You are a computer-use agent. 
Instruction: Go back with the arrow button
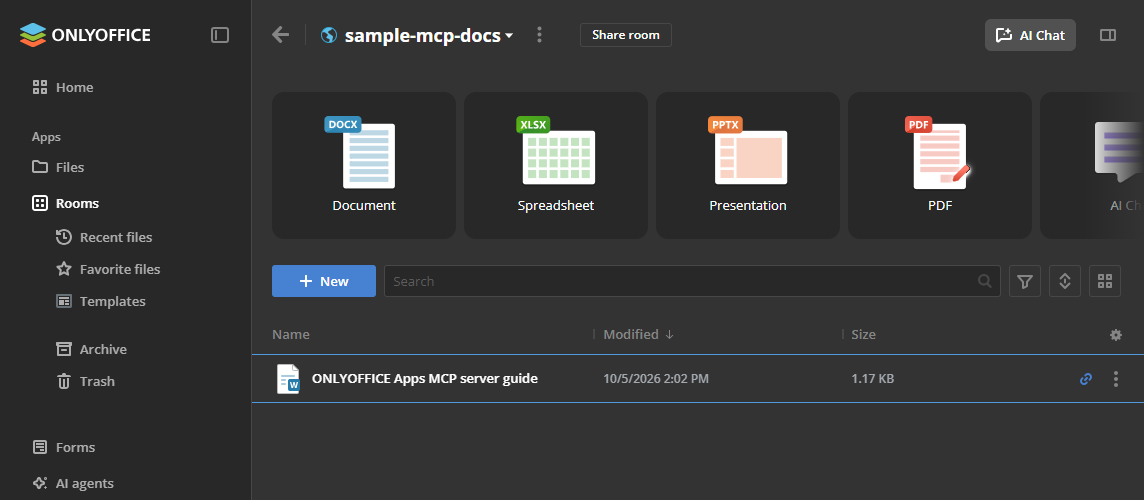pyautogui.click(x=280, y=34)
